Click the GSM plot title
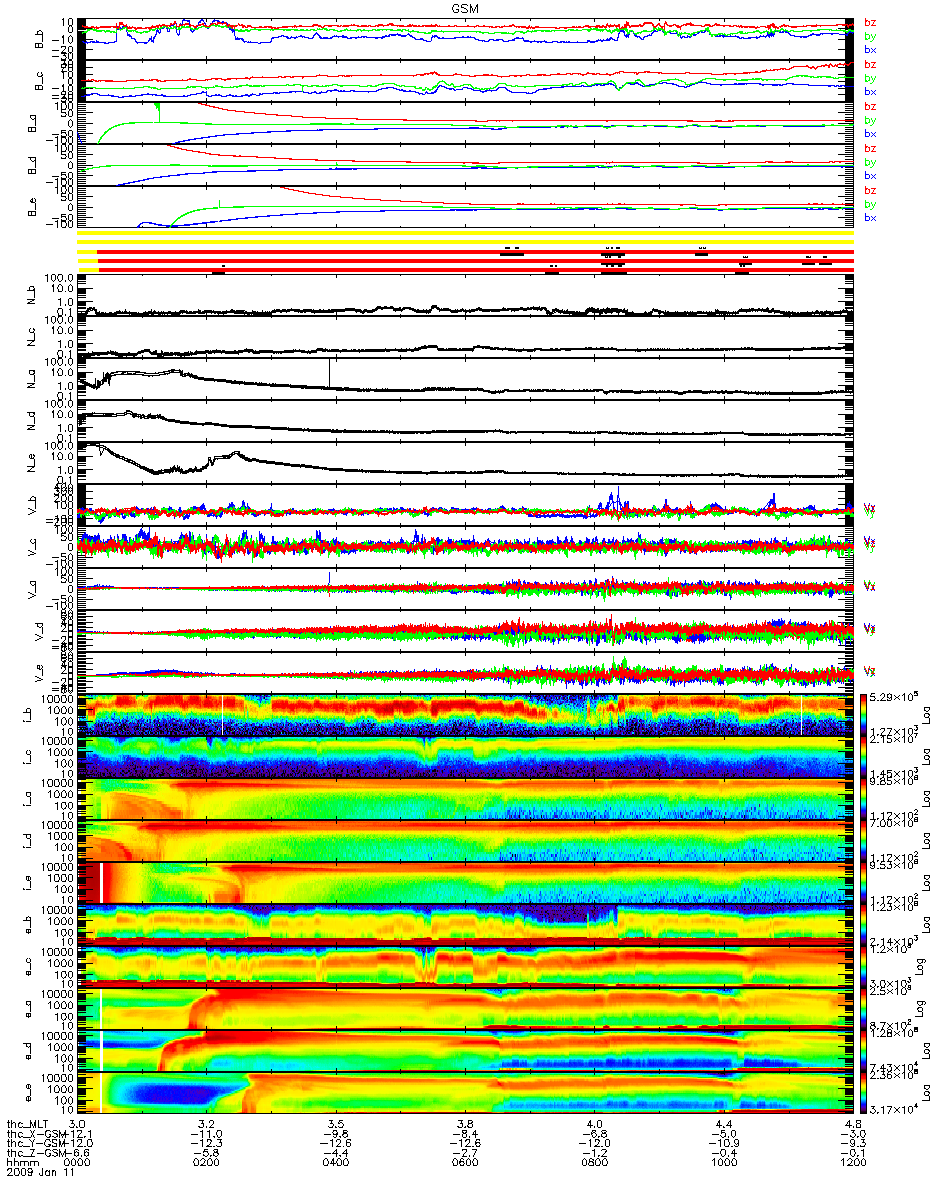 click(464, 8)
